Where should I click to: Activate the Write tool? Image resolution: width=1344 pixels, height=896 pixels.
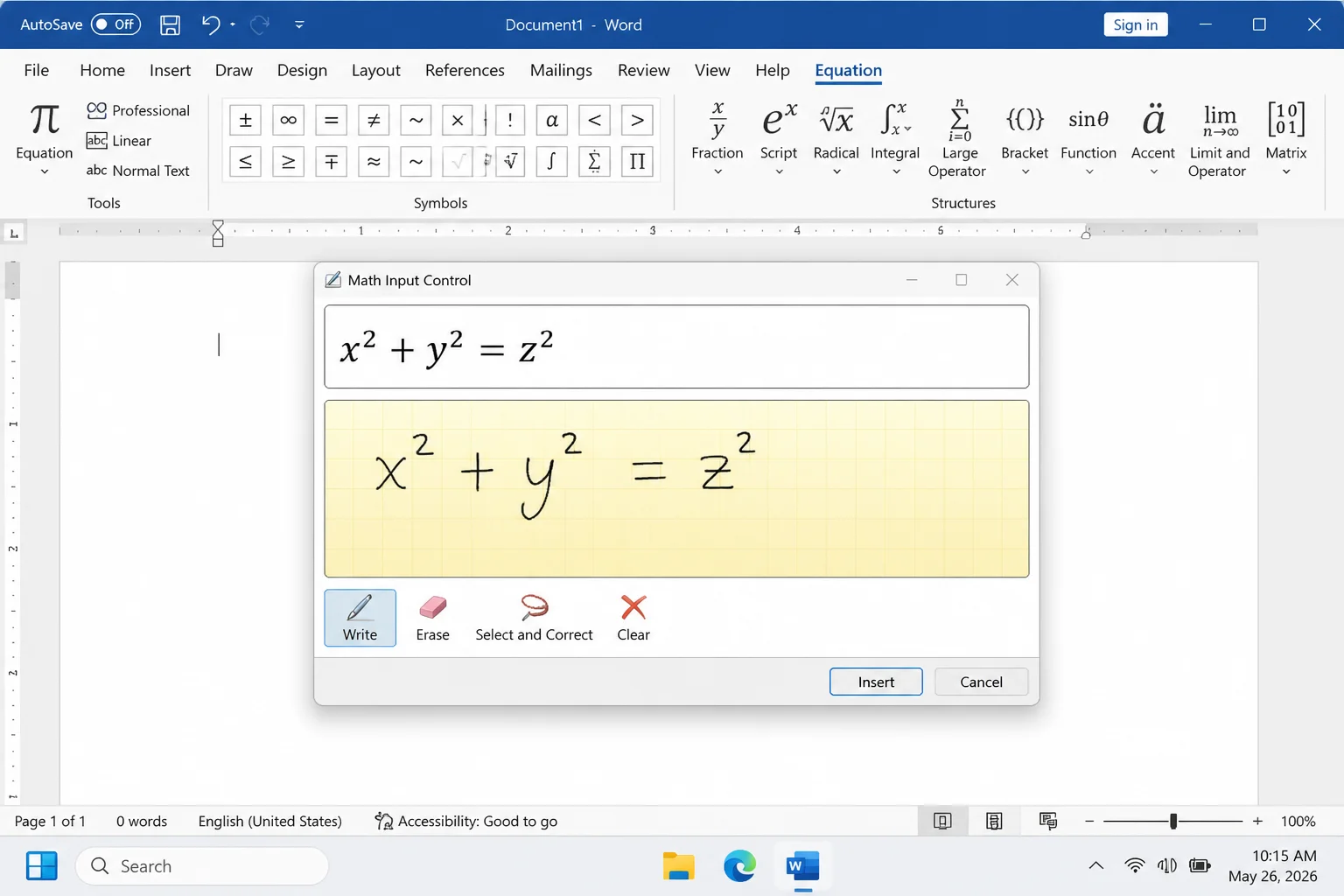pyautogui.click(x=360, y=618)
